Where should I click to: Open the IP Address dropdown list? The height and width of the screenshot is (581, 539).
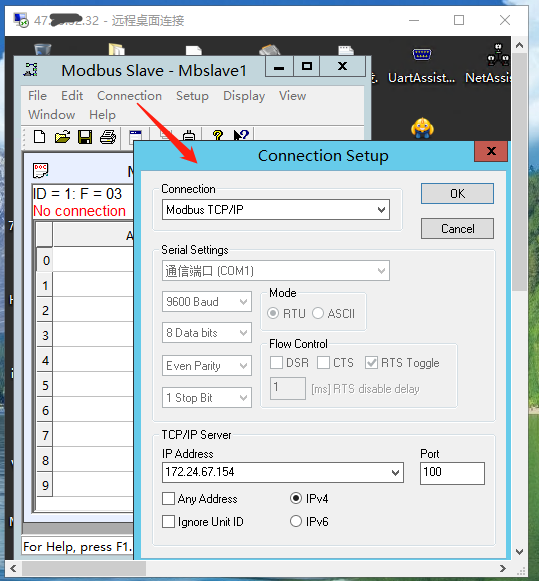395,473
